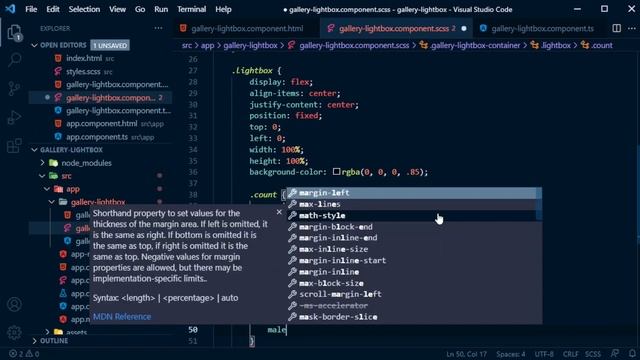The image size is (640, 360).
Task: Open the Selection menu
Action: (84, 9)
